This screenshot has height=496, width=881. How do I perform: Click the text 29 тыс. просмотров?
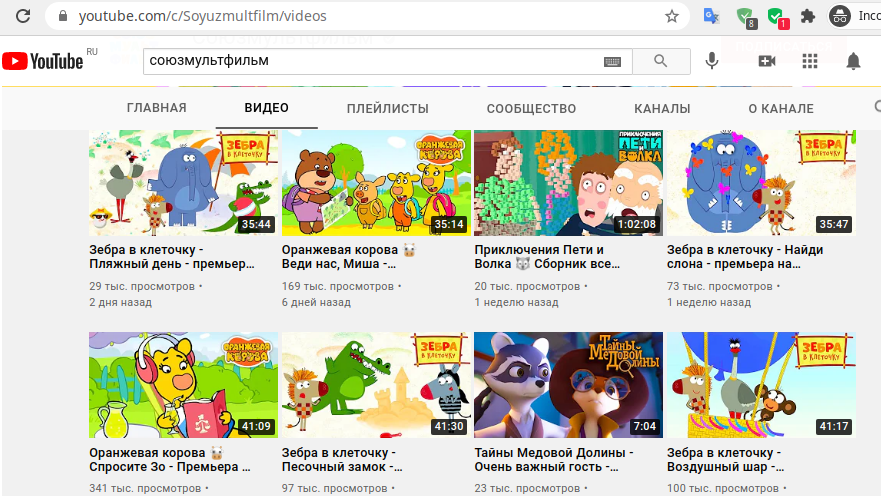142,286
